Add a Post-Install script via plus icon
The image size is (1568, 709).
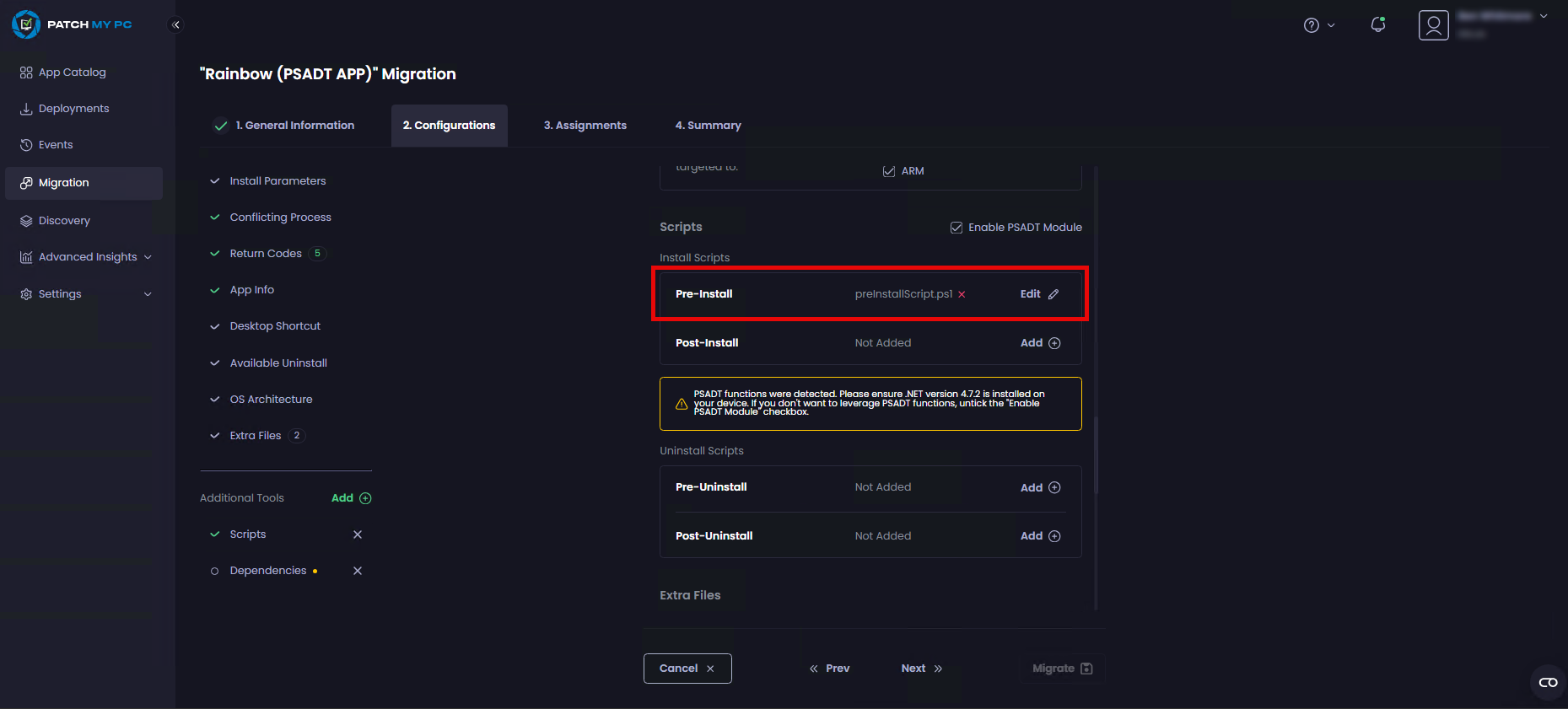1053,343
